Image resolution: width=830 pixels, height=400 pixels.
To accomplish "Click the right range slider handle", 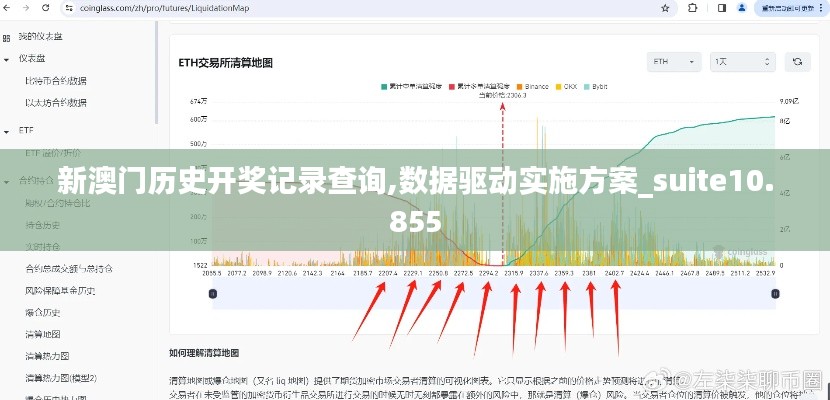I will 775,294.
